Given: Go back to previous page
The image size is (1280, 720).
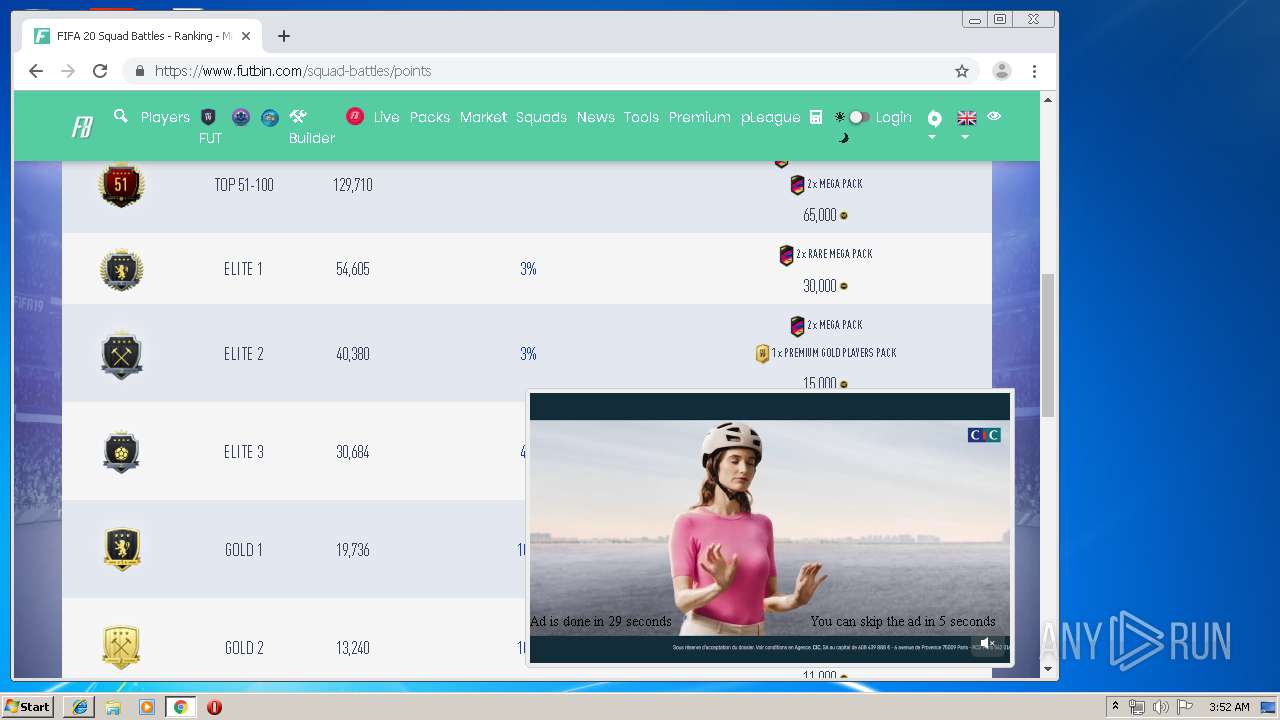Looking at the screenshot, I should (x=36, y=71).
